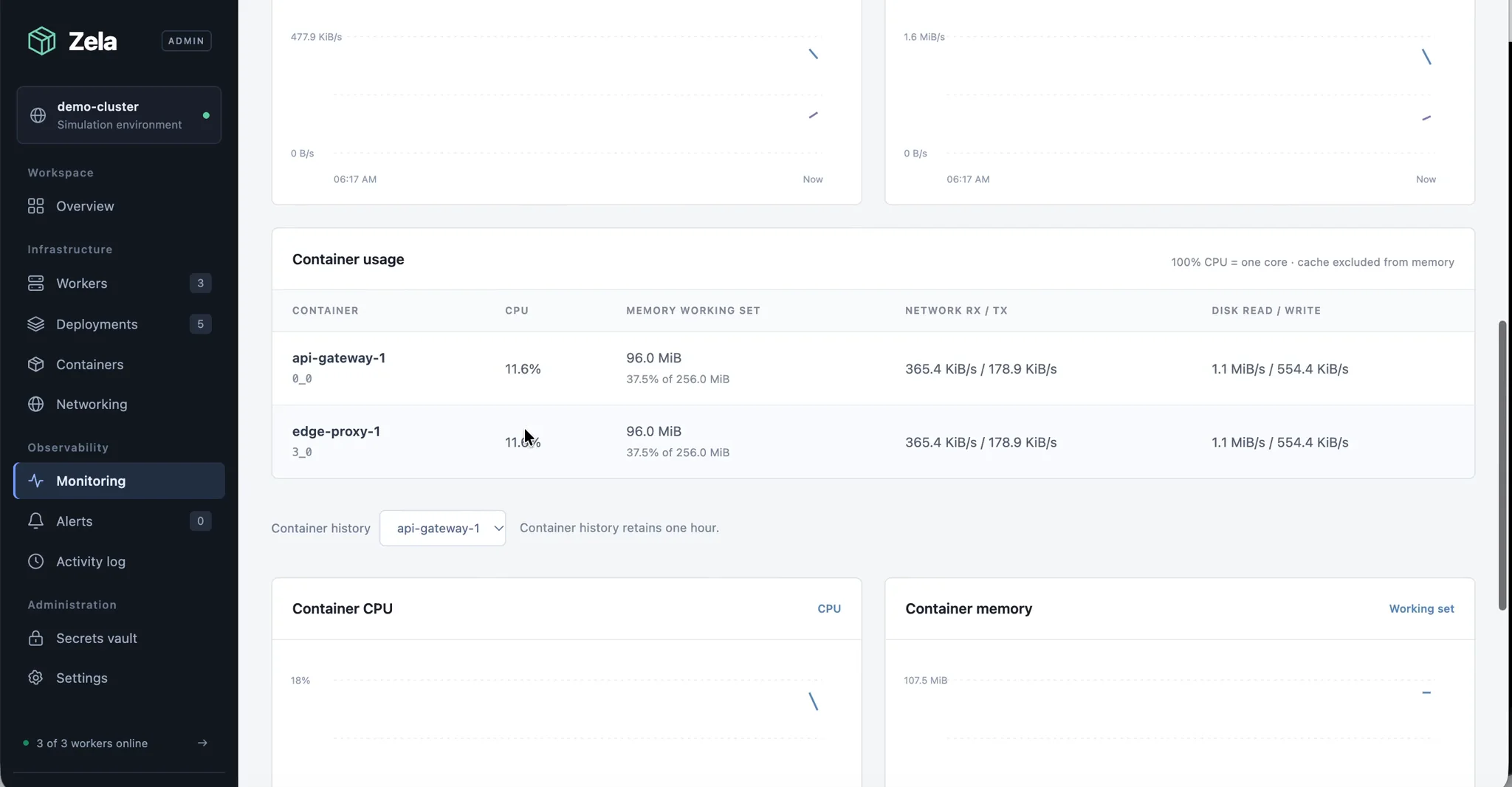Open the demo-cluster environment selector
Viewport: 1512px width, 787px height.
pos(119,115)
